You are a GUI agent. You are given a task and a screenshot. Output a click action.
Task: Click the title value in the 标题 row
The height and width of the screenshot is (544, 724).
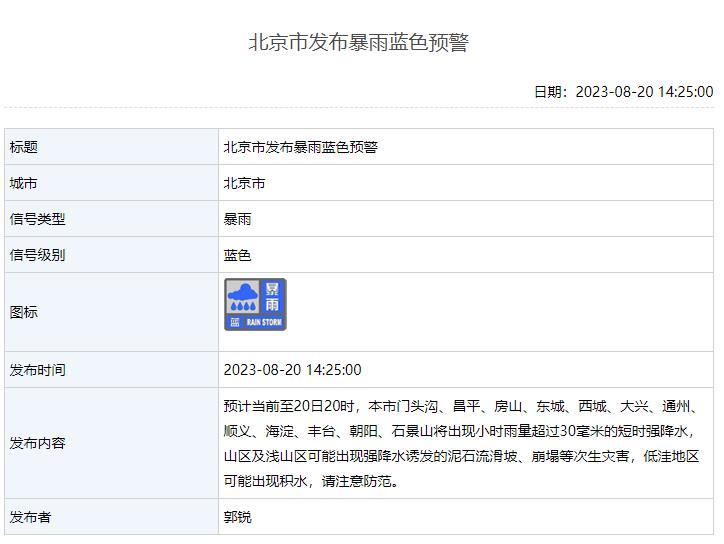[x=300, y=147]
